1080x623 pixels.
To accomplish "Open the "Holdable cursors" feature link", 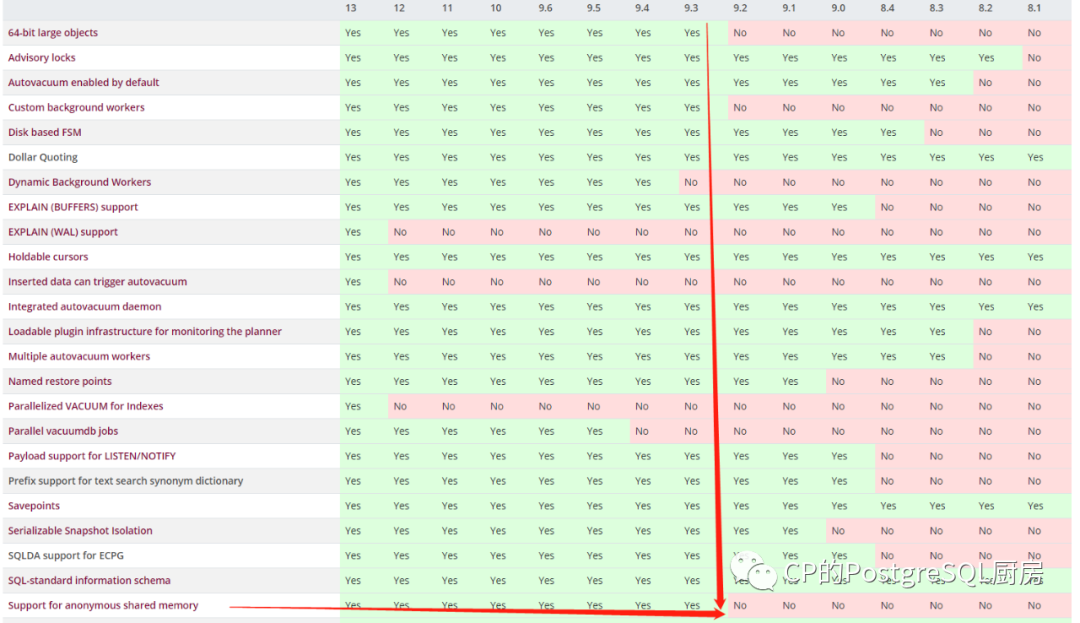I will pos(48,257).
